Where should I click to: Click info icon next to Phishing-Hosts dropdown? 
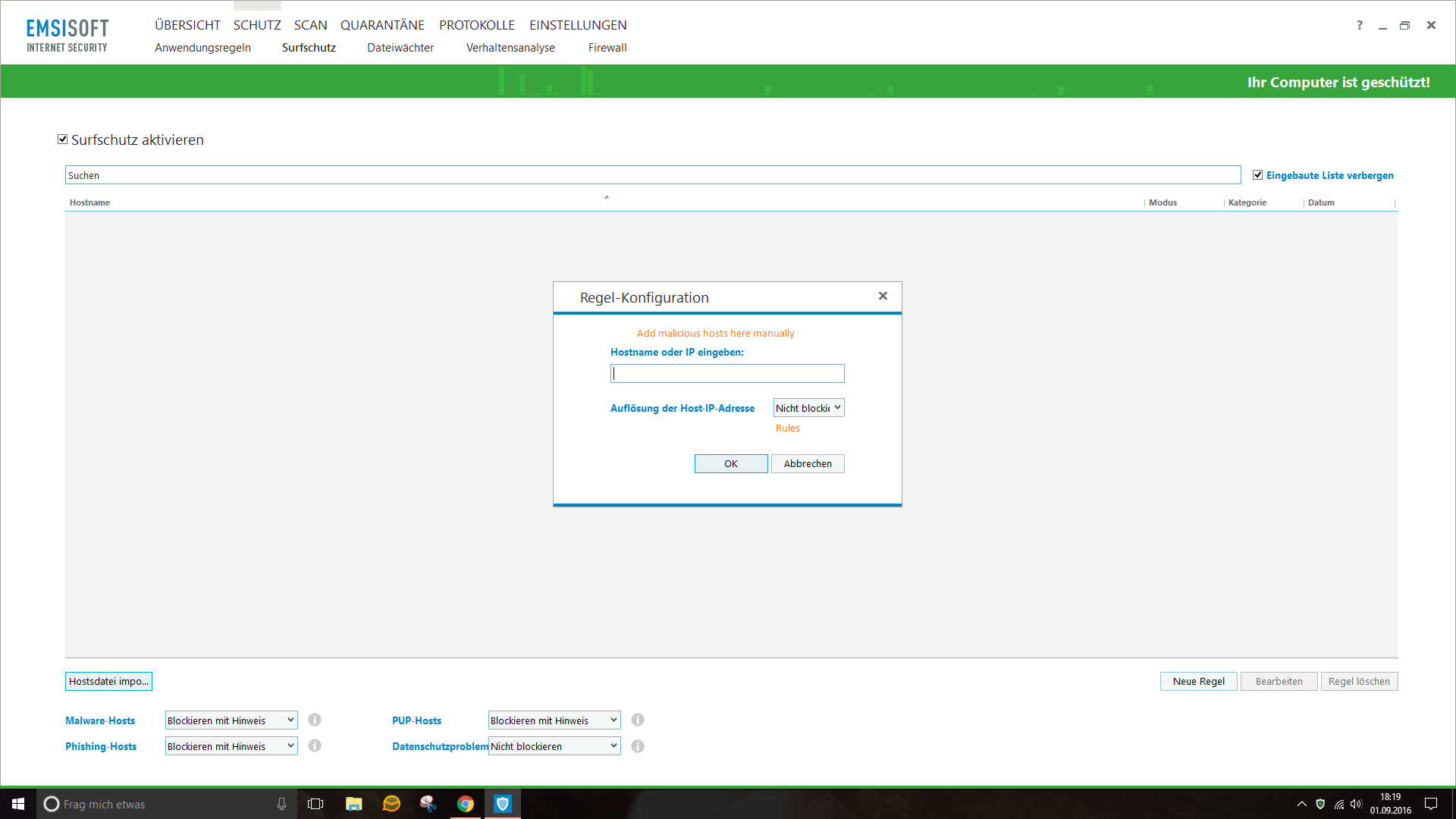[x=315, y=746]
